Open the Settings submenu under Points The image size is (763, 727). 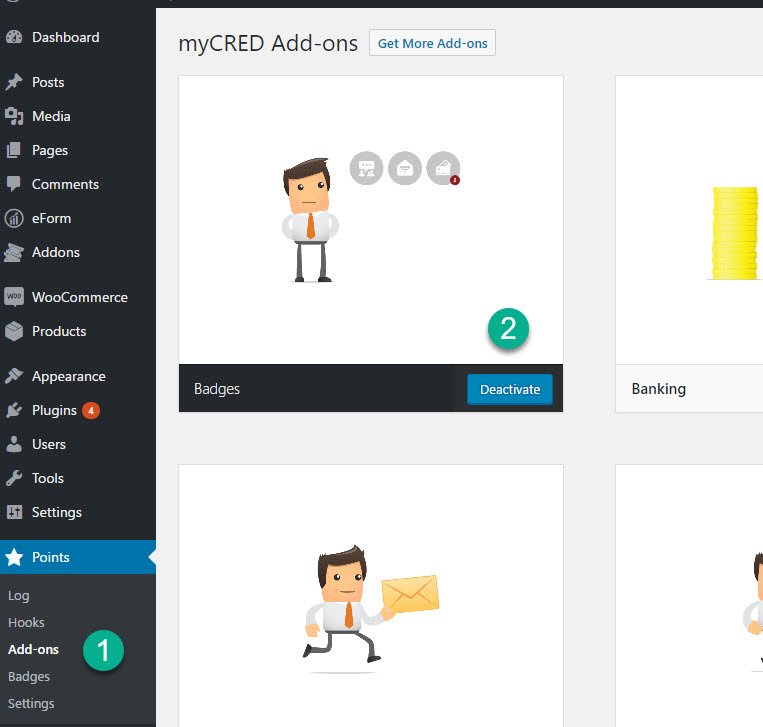pos(31,704)
